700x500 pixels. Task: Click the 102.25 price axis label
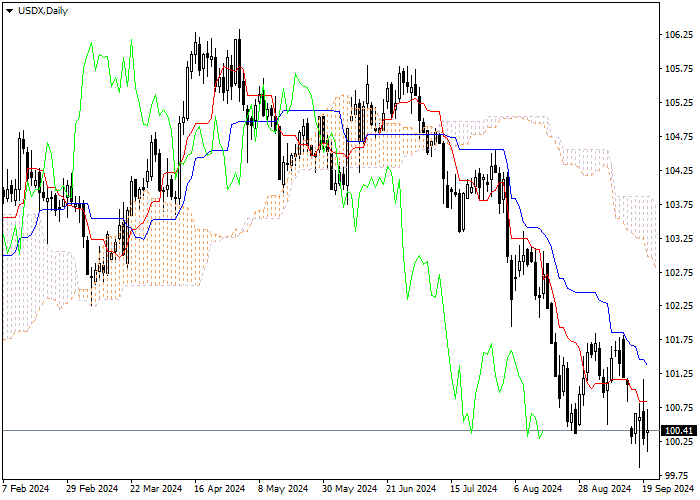679,306
